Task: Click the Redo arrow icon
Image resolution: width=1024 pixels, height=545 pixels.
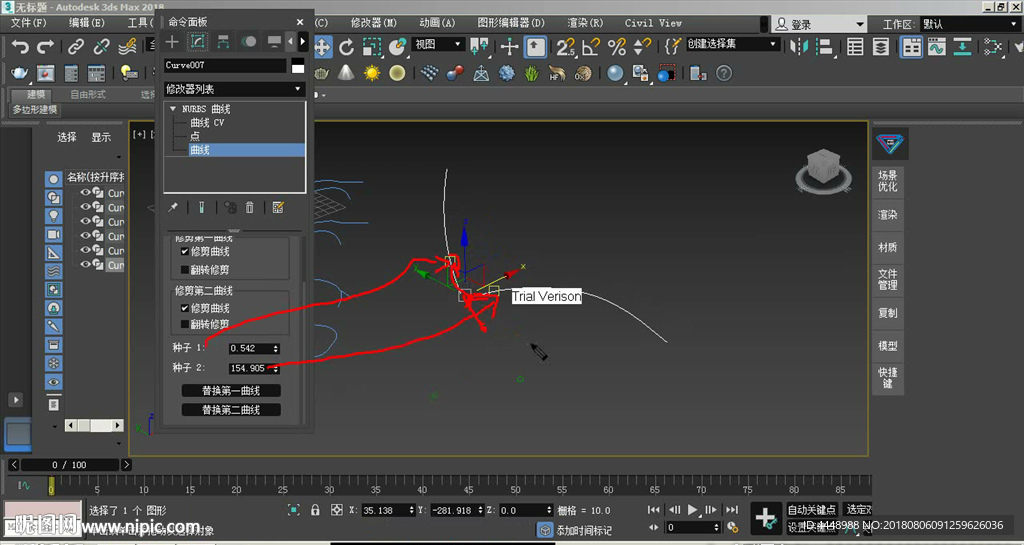Action: click(45, 47)
